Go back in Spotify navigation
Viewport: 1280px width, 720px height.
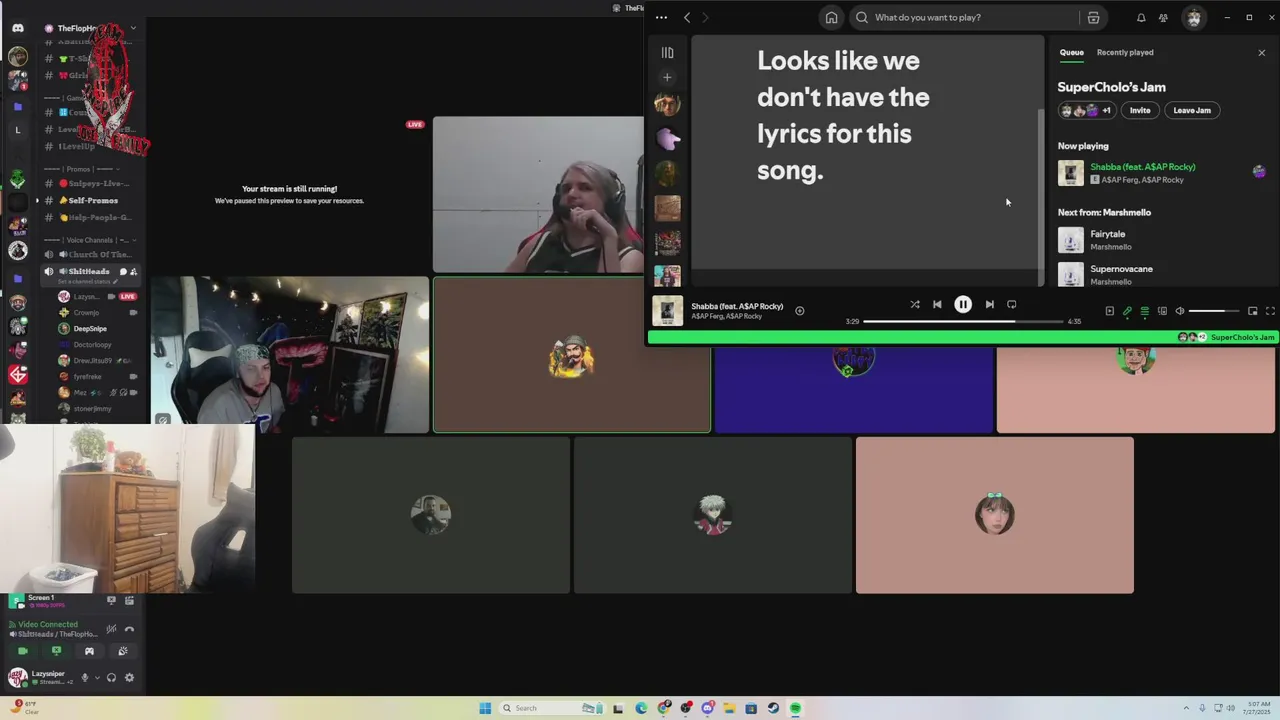(x=687, y=17)
